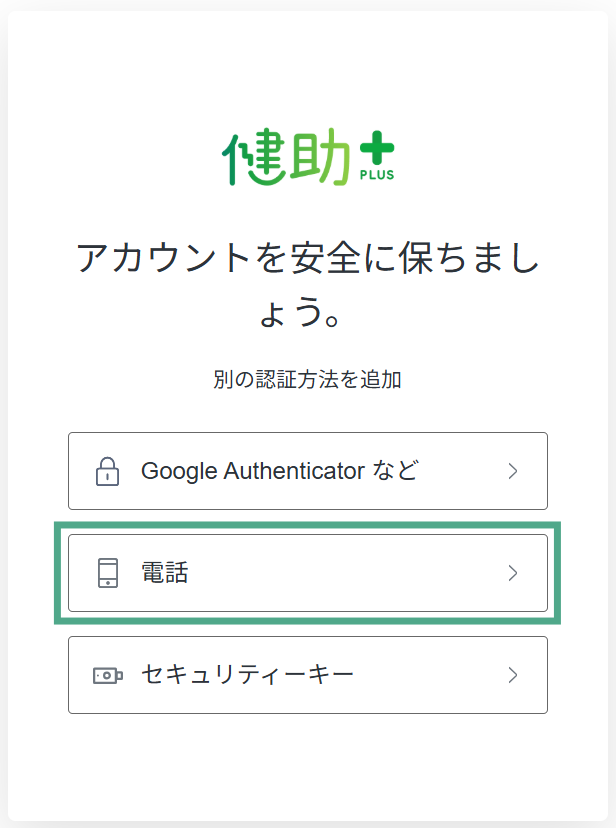Viewport: 616px width, 828px height.
Task: Click the security key device icon
Action: pos(107,675)
